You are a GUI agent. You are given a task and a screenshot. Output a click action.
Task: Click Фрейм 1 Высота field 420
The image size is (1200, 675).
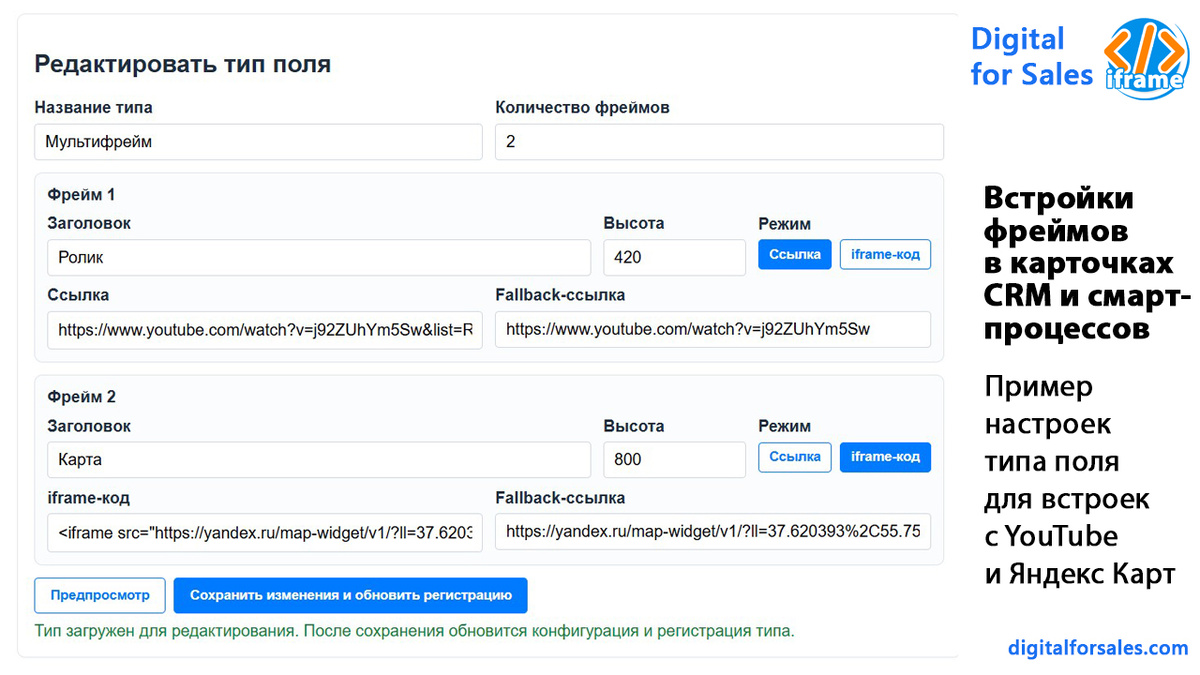(675, 257)
